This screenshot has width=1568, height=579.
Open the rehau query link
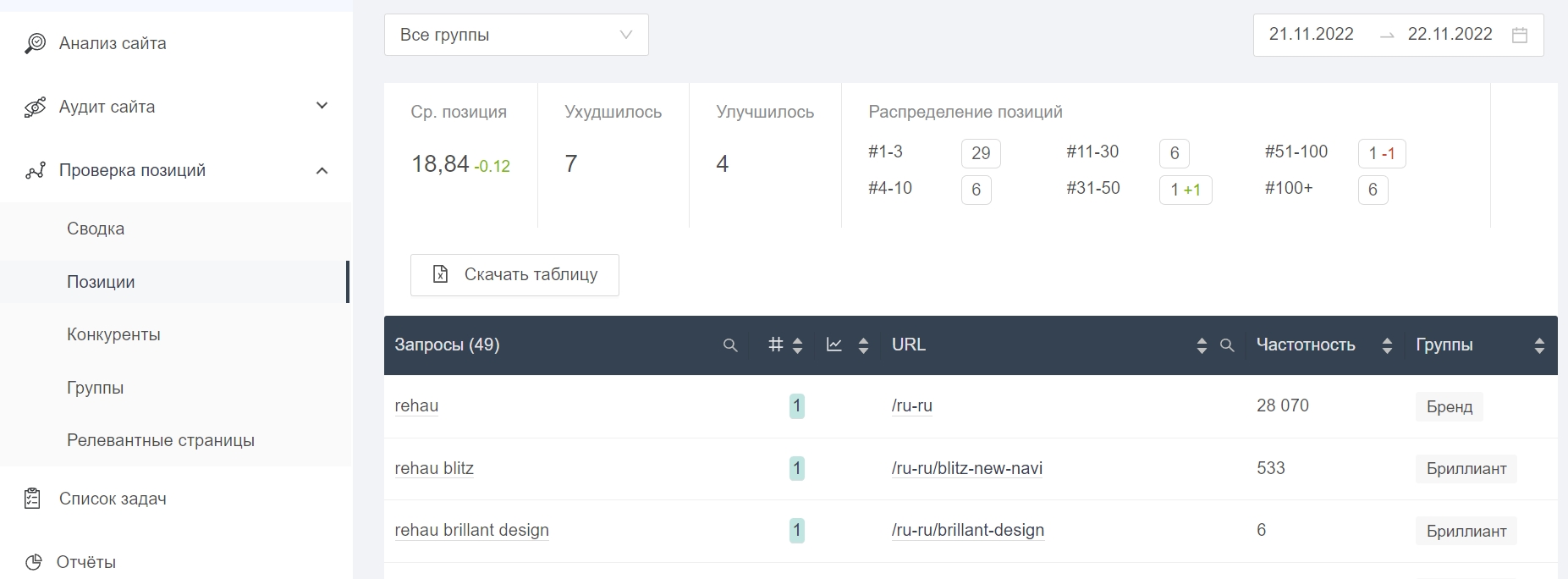[x=416, y=405]
